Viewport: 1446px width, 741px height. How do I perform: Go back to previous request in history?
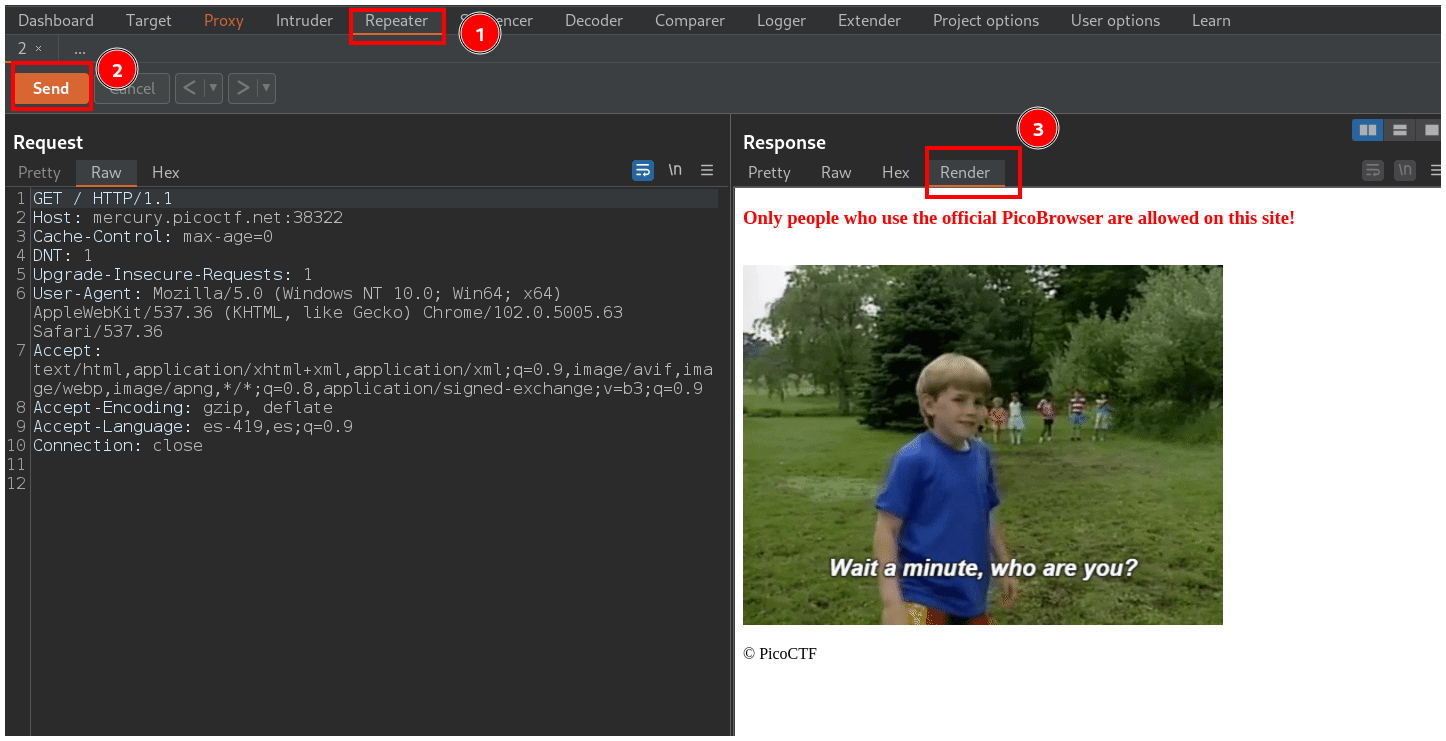pos(190,88)
